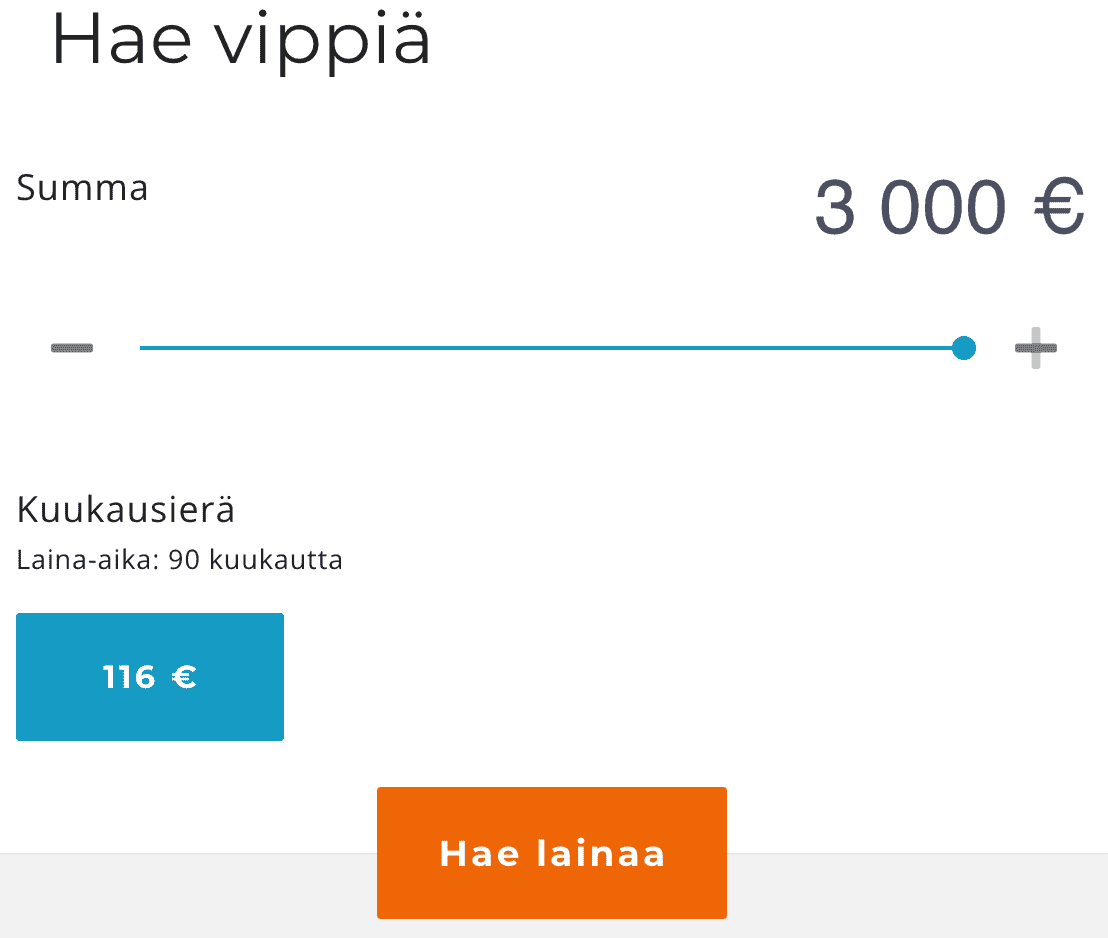The width and height of the screenshot is (1108, 938).
Task: Click the round blue slider handle
Action: click(x=964, y=348)
